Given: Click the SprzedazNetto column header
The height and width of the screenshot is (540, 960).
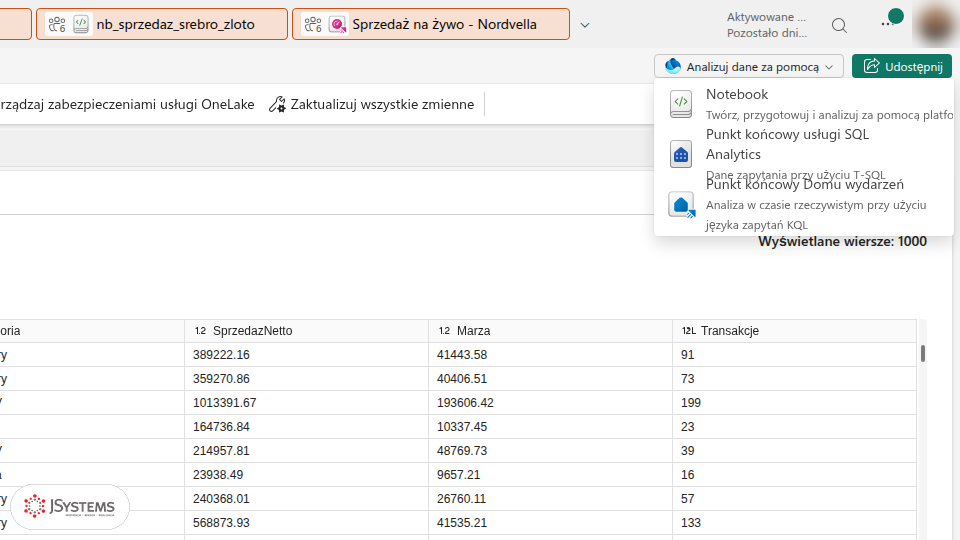Looking at the screenshot, I should pos(306,331).
